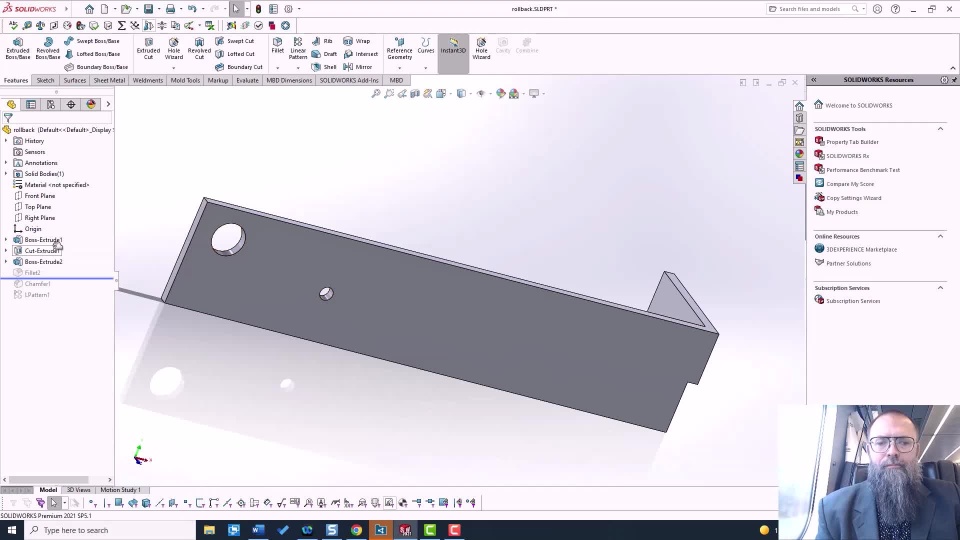The image size is (960, 540).
Task: Click feature tree horizontal scrollbar
Action: click(49, 480)
